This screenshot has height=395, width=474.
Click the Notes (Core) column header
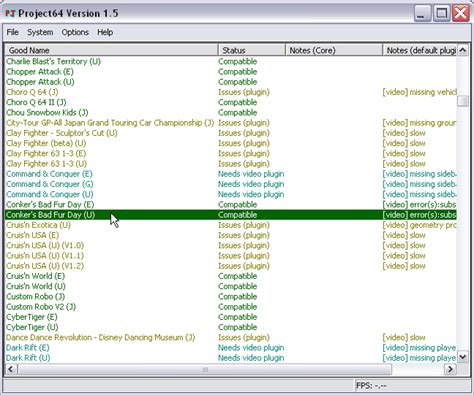tap(334, 50)
